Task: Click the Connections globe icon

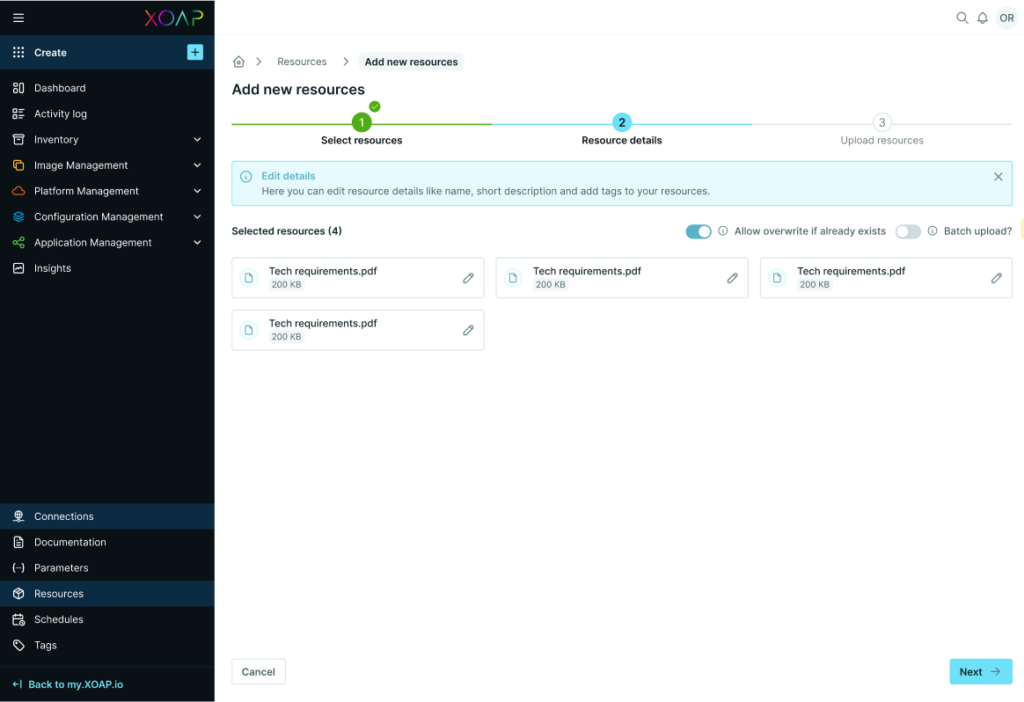Action: pos(18,516)
